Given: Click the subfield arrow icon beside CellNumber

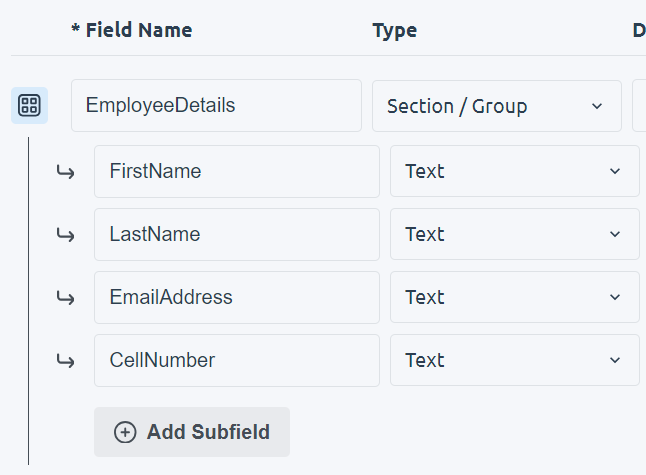Looking at the screenshot, I should click(x=65, y=361).
